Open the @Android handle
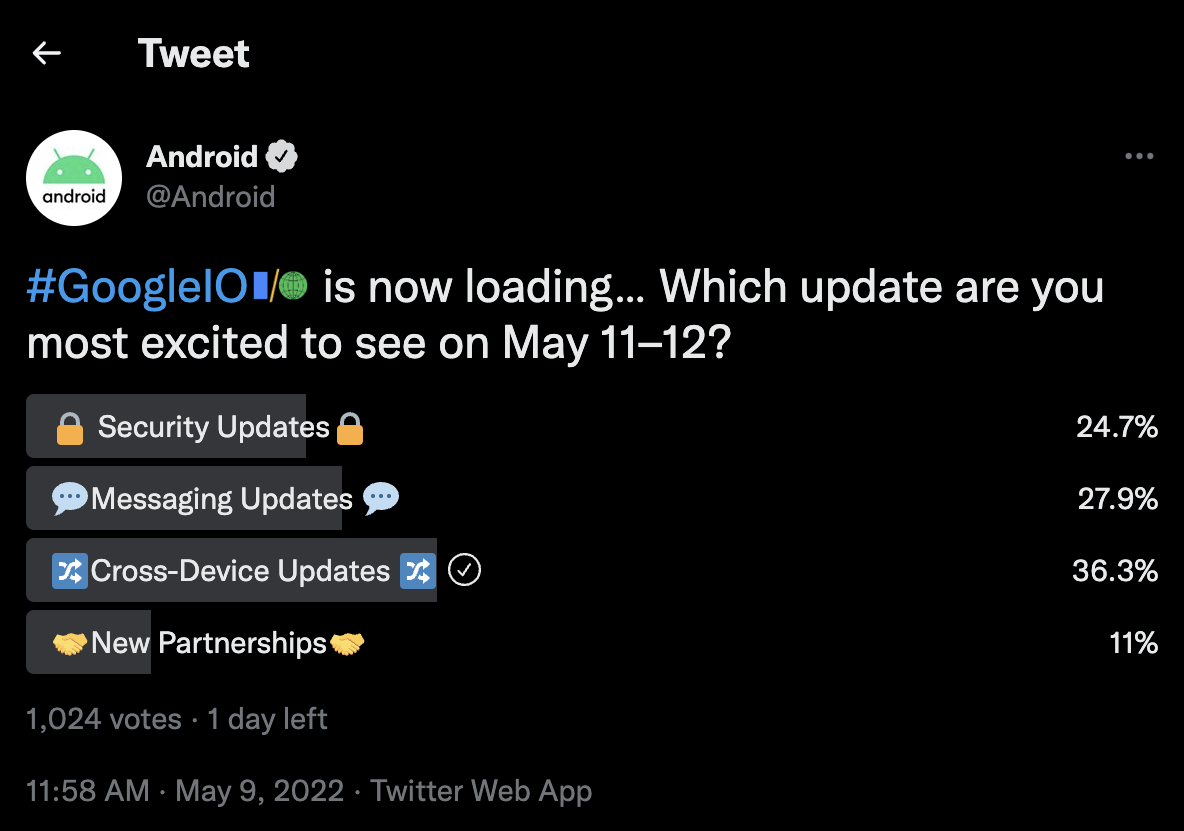This screenshot has width=1184, height=831. coord(210,196)
